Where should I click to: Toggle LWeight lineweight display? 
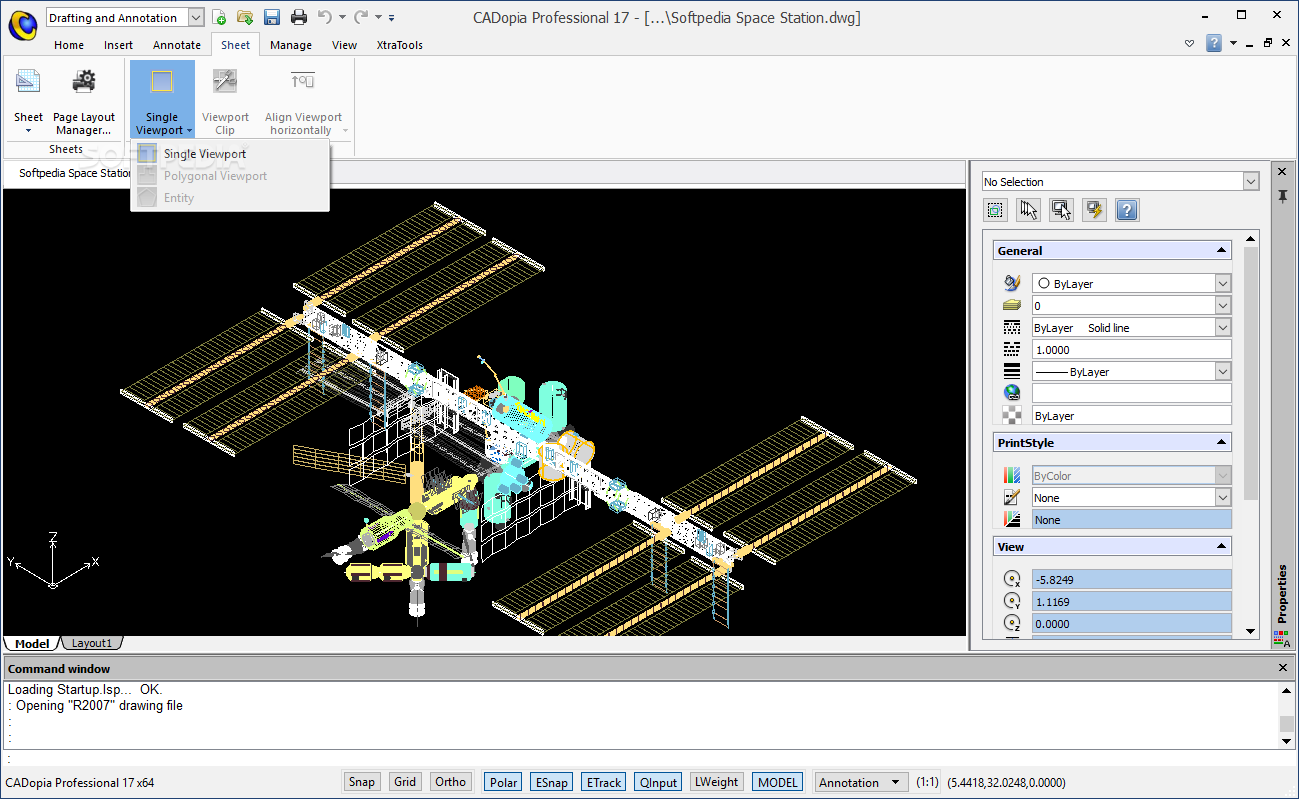tap(716, 782)
